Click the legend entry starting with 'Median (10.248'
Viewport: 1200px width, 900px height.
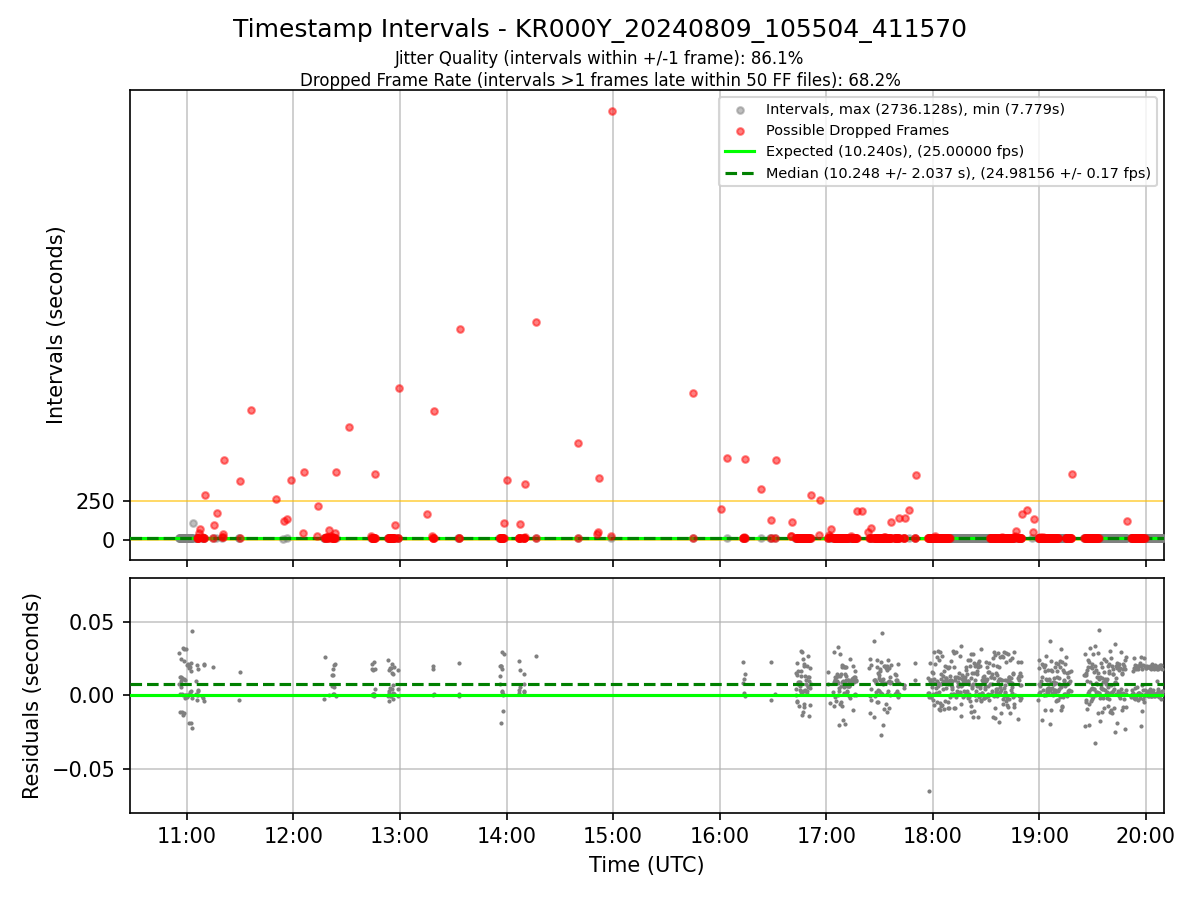click(958, 174)
